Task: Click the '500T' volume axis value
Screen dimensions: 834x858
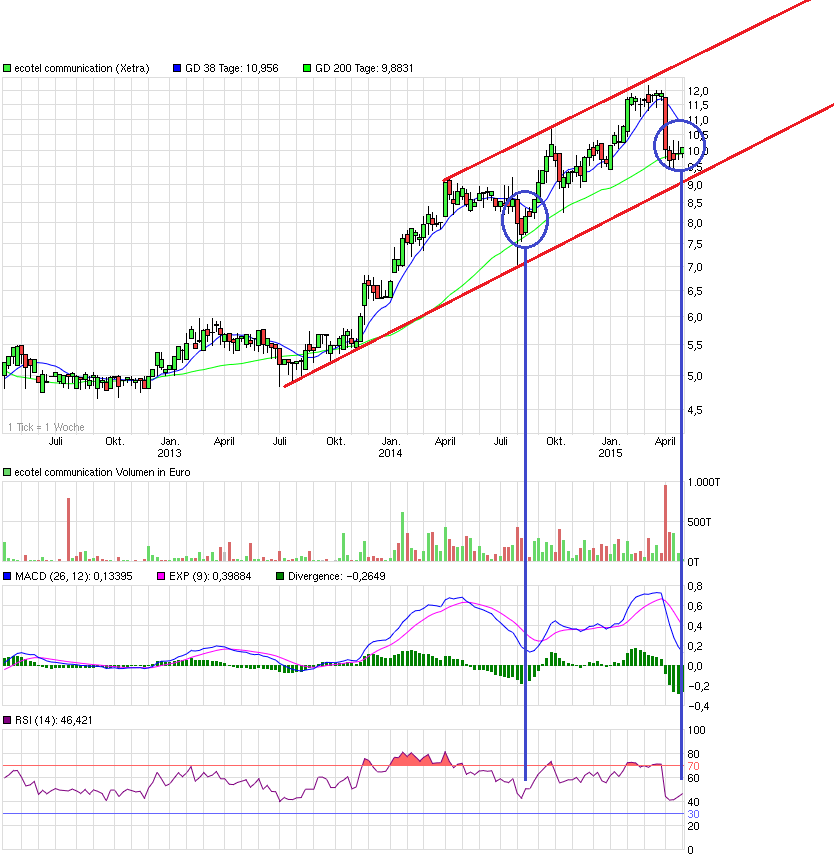Action: coord(699,522)
